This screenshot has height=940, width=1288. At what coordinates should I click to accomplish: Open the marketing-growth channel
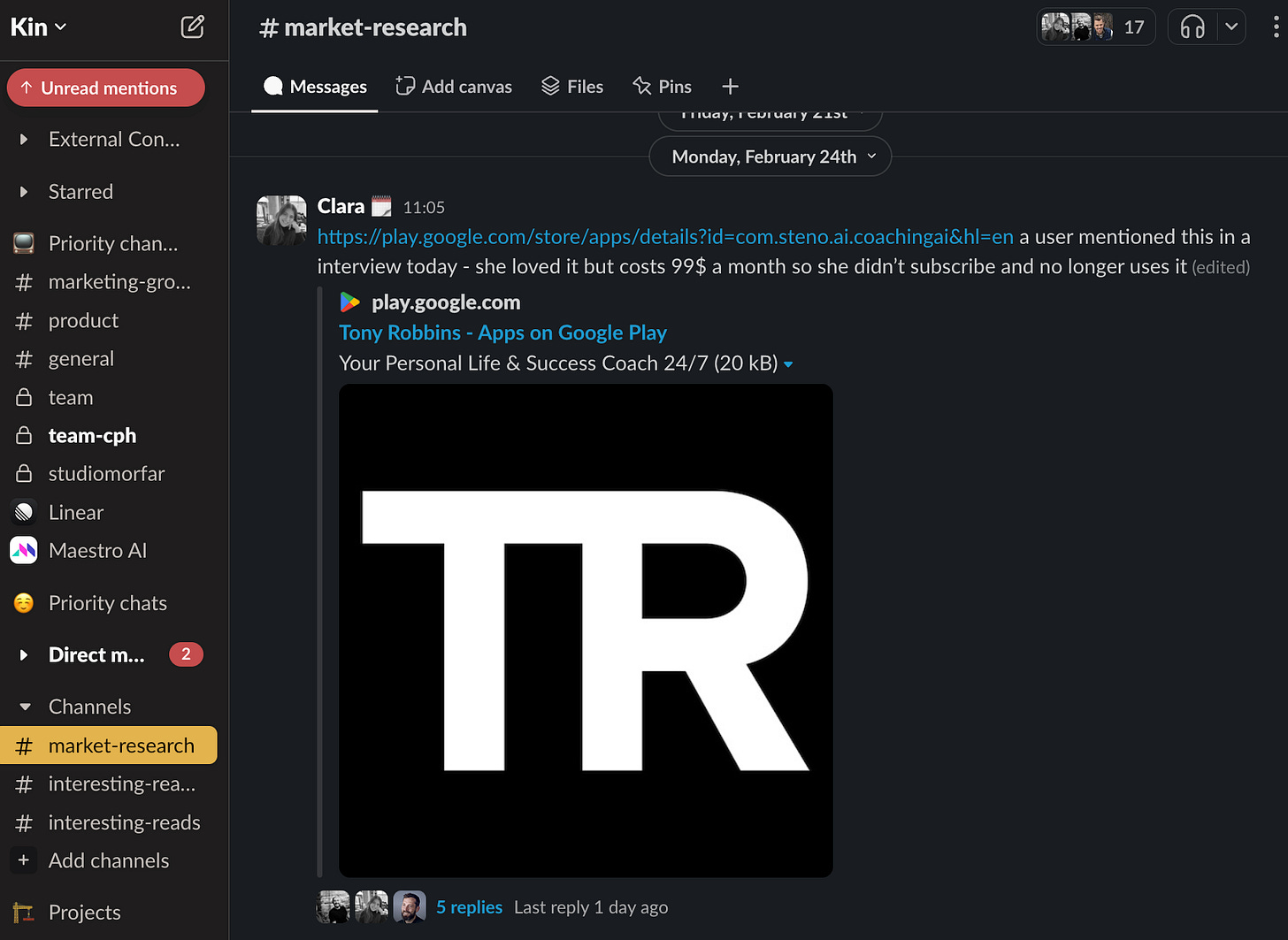119,282
